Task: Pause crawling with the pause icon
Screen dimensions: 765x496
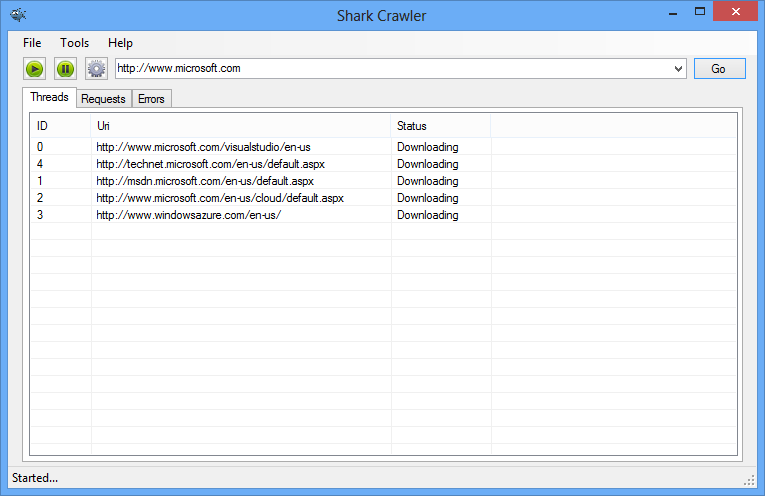Action: pyautogui.click(x=65, y=69)
